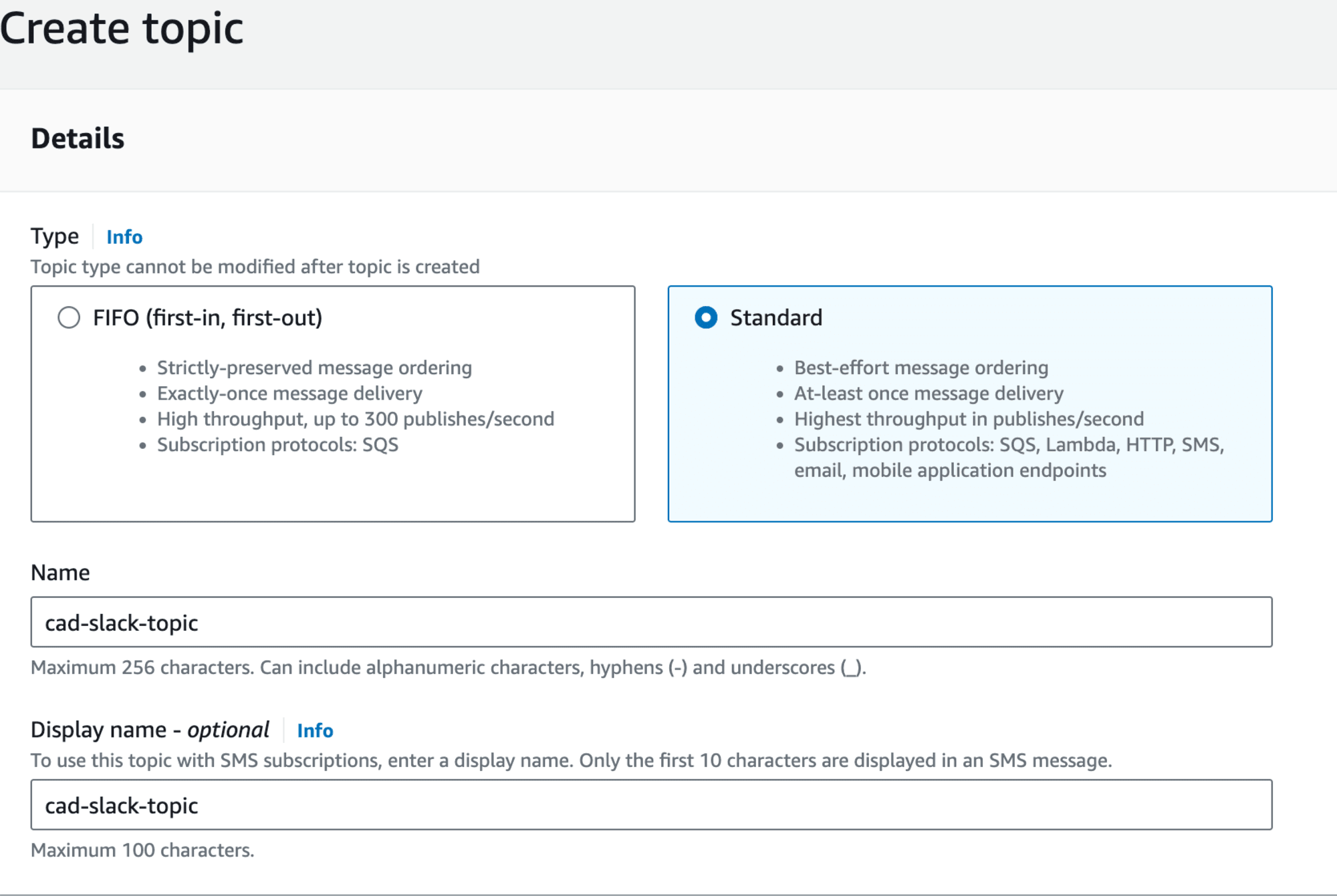Click the 'Standard' label text
This screenshot has height=896, width=1337.
[x=776, y=317]
